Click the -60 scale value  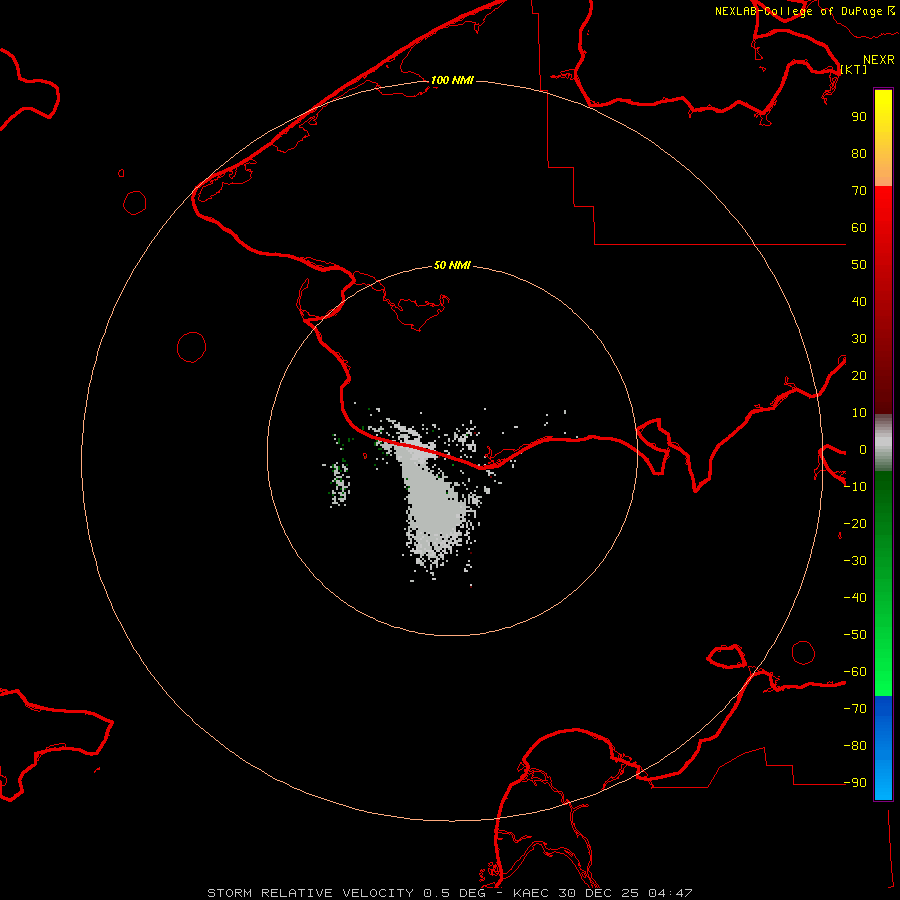click(855, 672)
